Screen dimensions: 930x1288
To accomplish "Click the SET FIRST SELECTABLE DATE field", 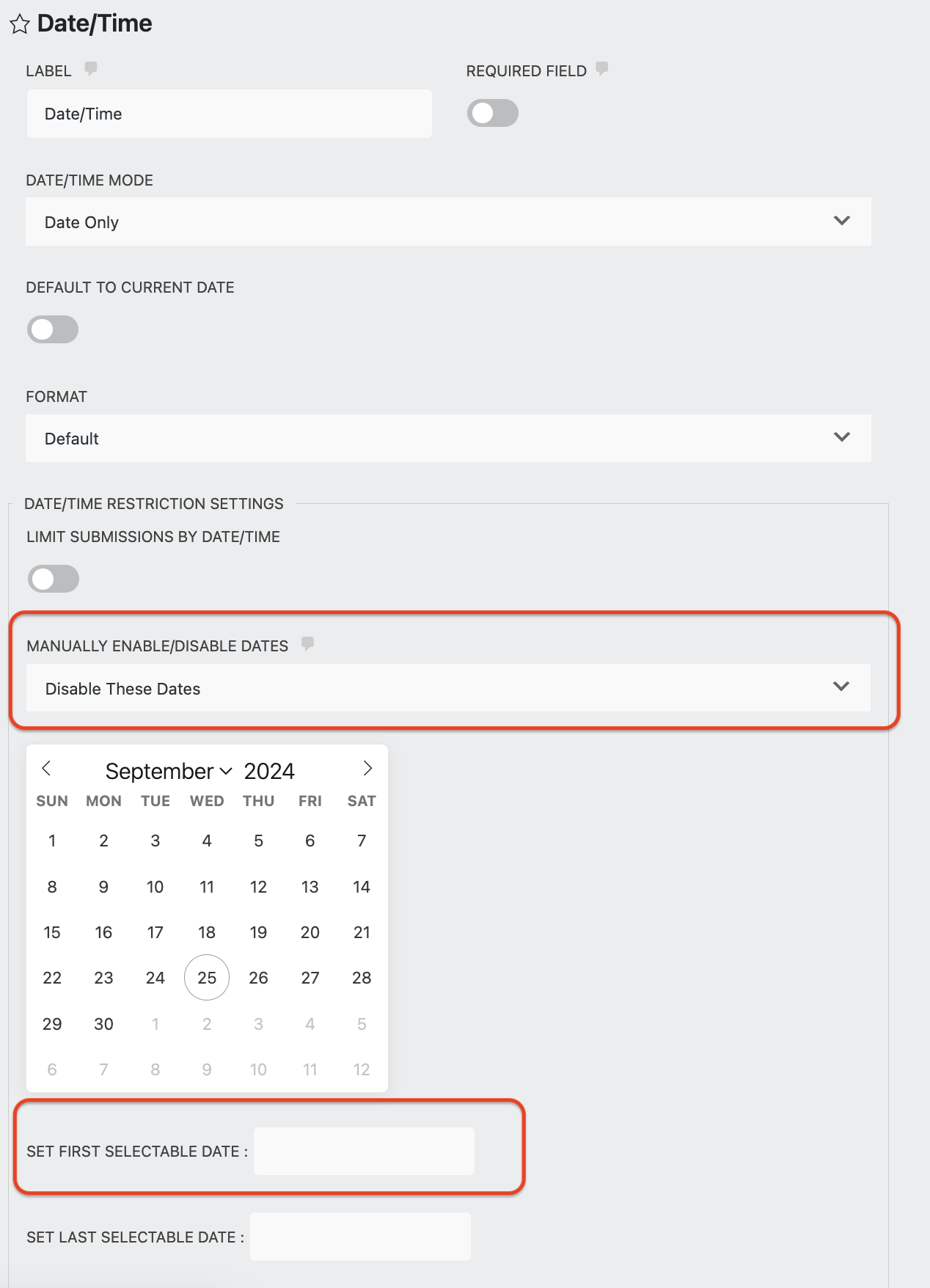I will [364, 1150].
